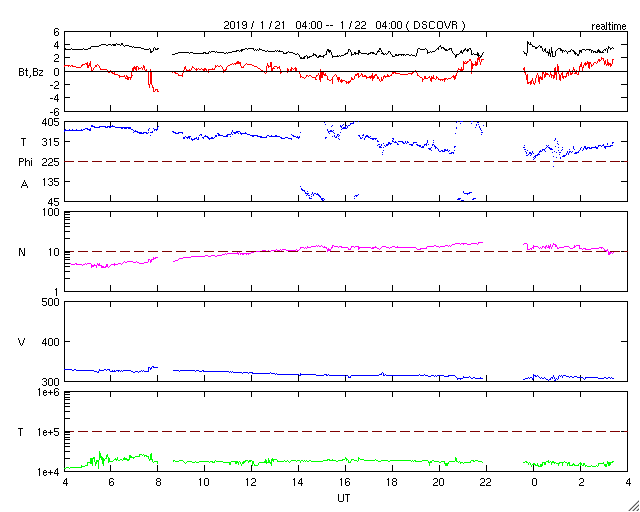Viewport: 640px width, 512px height.
Task: Click the '225' tick label on the Phi panel
Action: (x=51, y=162)
